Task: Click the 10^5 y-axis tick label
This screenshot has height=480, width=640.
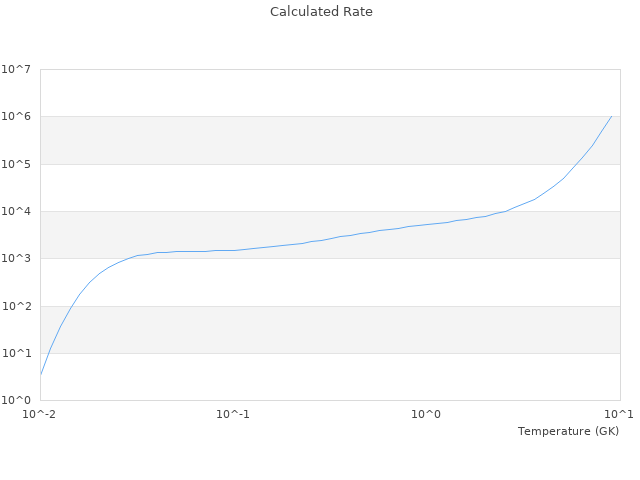Action: tap(16, 164)
